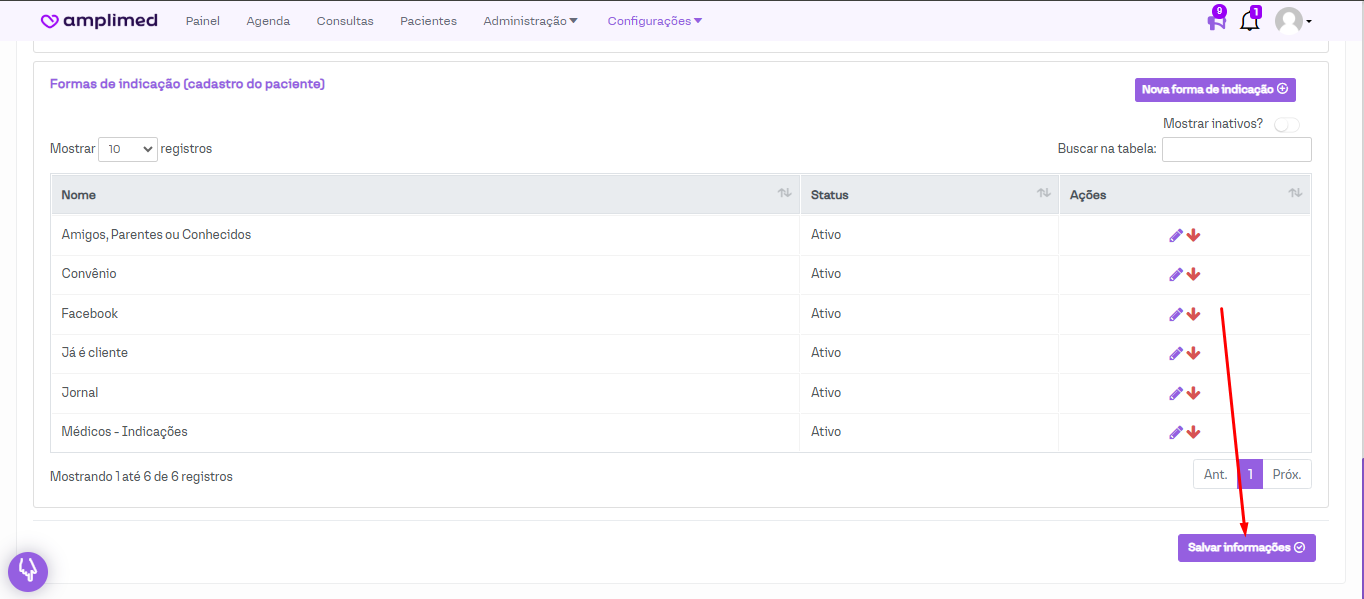Sort the table by Nome column
The width and height of the screenshot is (1364, 599).
click(425, 194)
